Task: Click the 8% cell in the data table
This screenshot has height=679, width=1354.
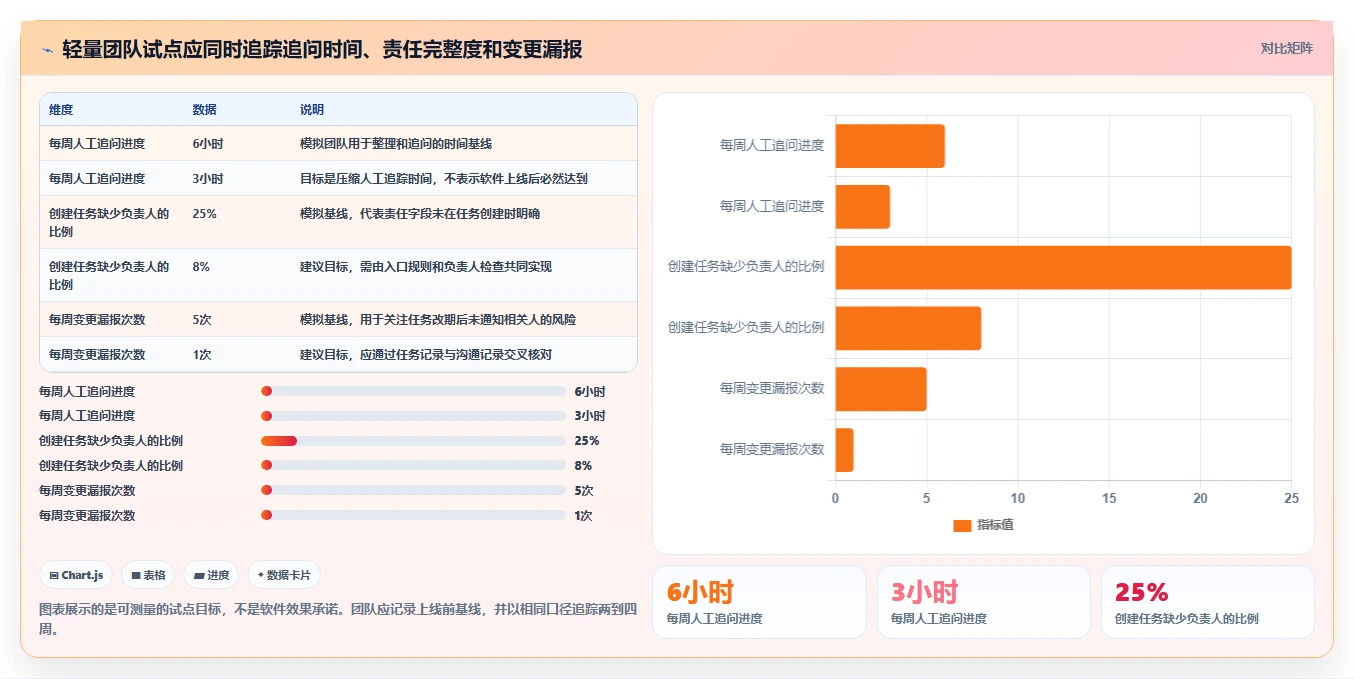Action: (x=201, y=267)
